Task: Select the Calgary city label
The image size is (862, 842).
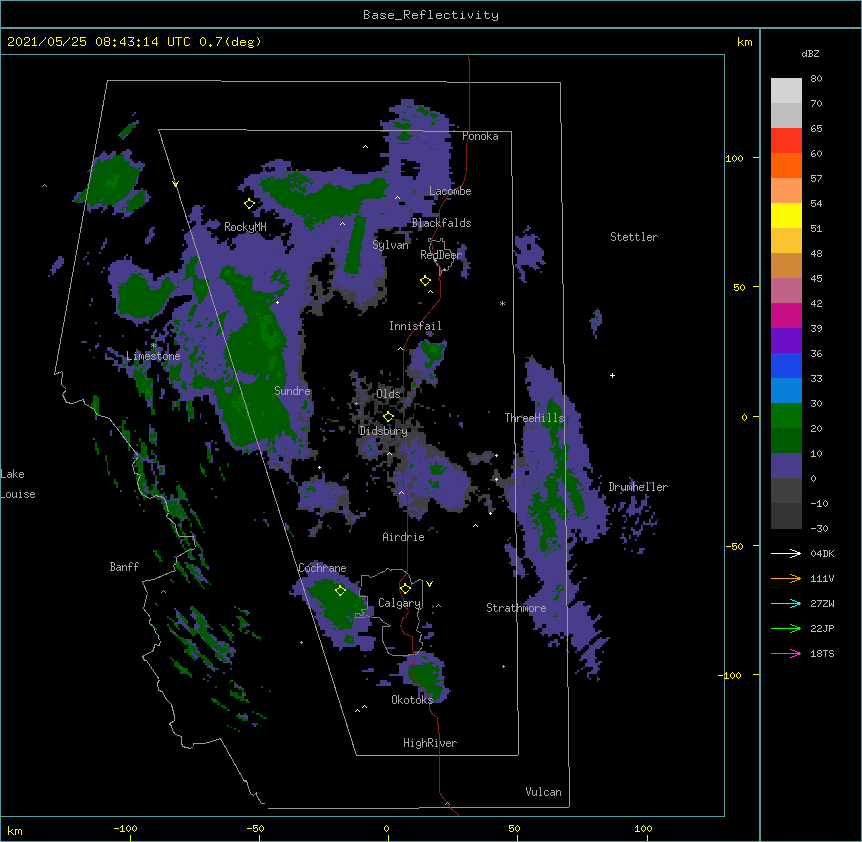Action: [x=400, y=603]
